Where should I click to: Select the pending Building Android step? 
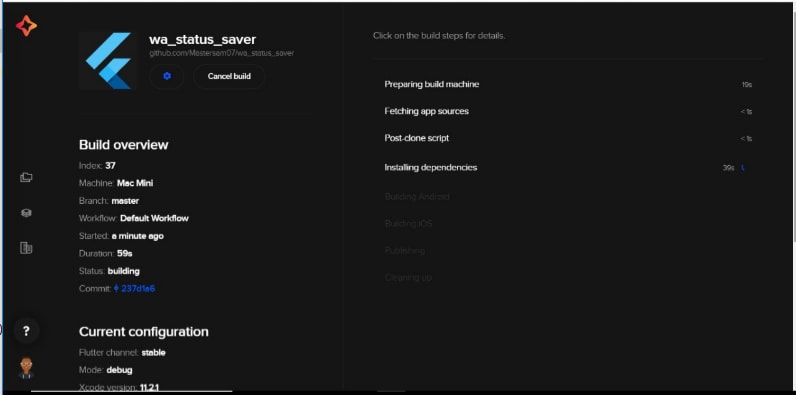pos(417,196)
